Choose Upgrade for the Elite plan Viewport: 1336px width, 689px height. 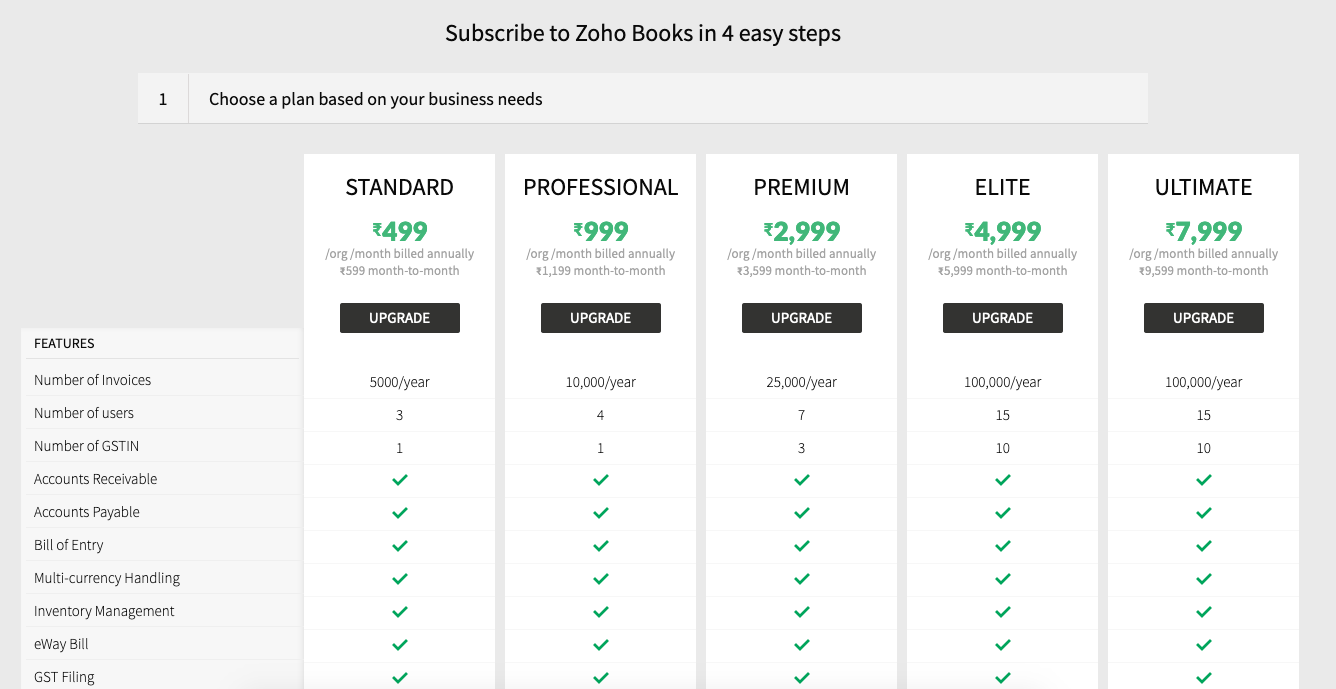pyautogui.click(x=1003, y=318)
